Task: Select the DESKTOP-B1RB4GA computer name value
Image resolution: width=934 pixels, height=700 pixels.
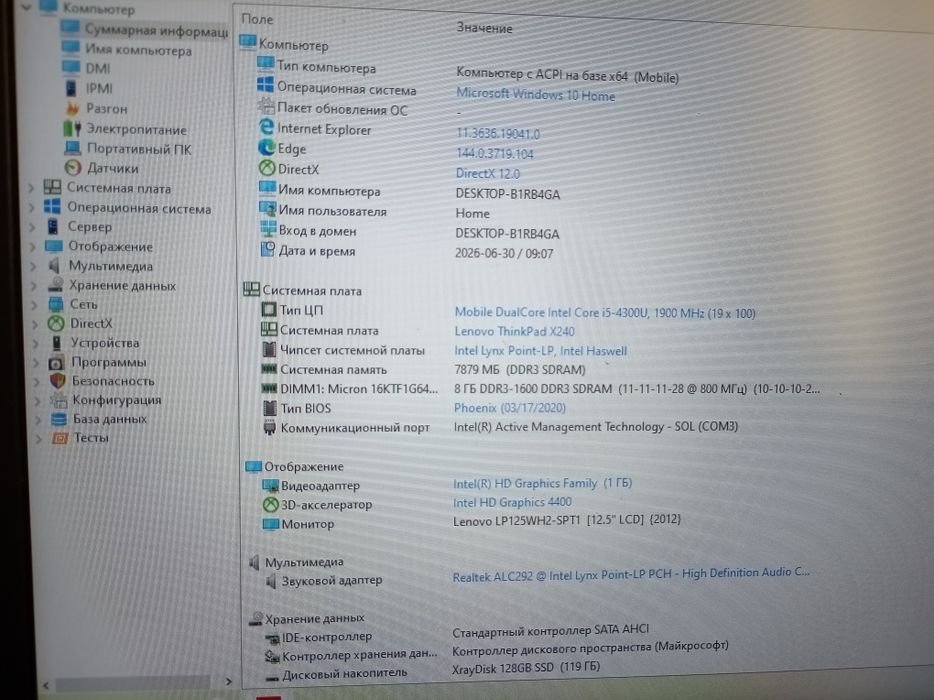Action: point(508,194)
